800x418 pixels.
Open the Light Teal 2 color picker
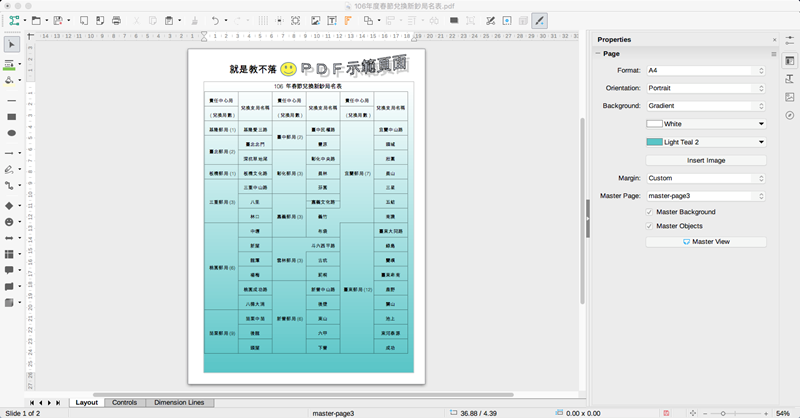(705, 142)
